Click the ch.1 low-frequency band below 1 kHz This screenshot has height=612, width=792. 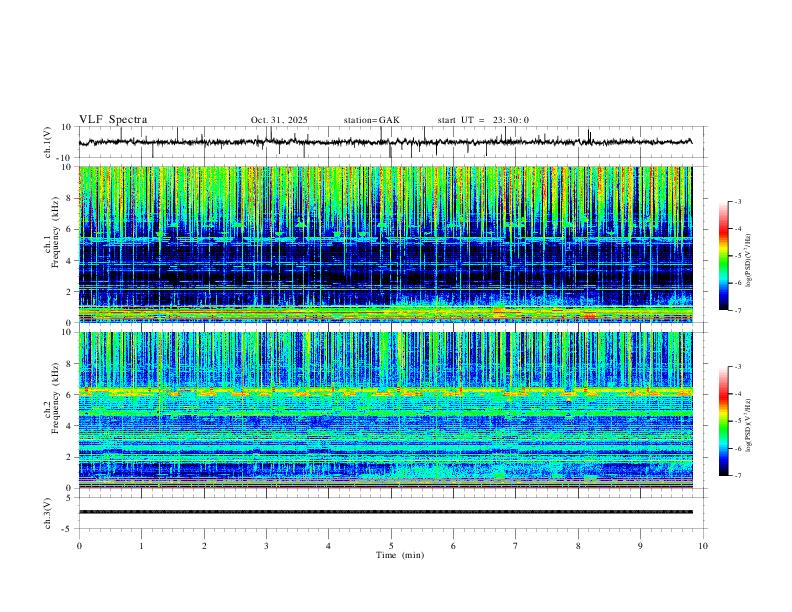385,314
